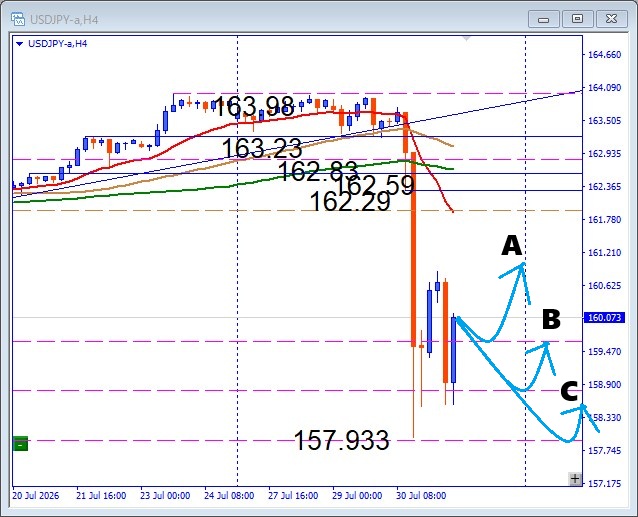Click the plus button at chart bottom-right
The height and width of the screenshot is (517, 638).
[575, 479]
